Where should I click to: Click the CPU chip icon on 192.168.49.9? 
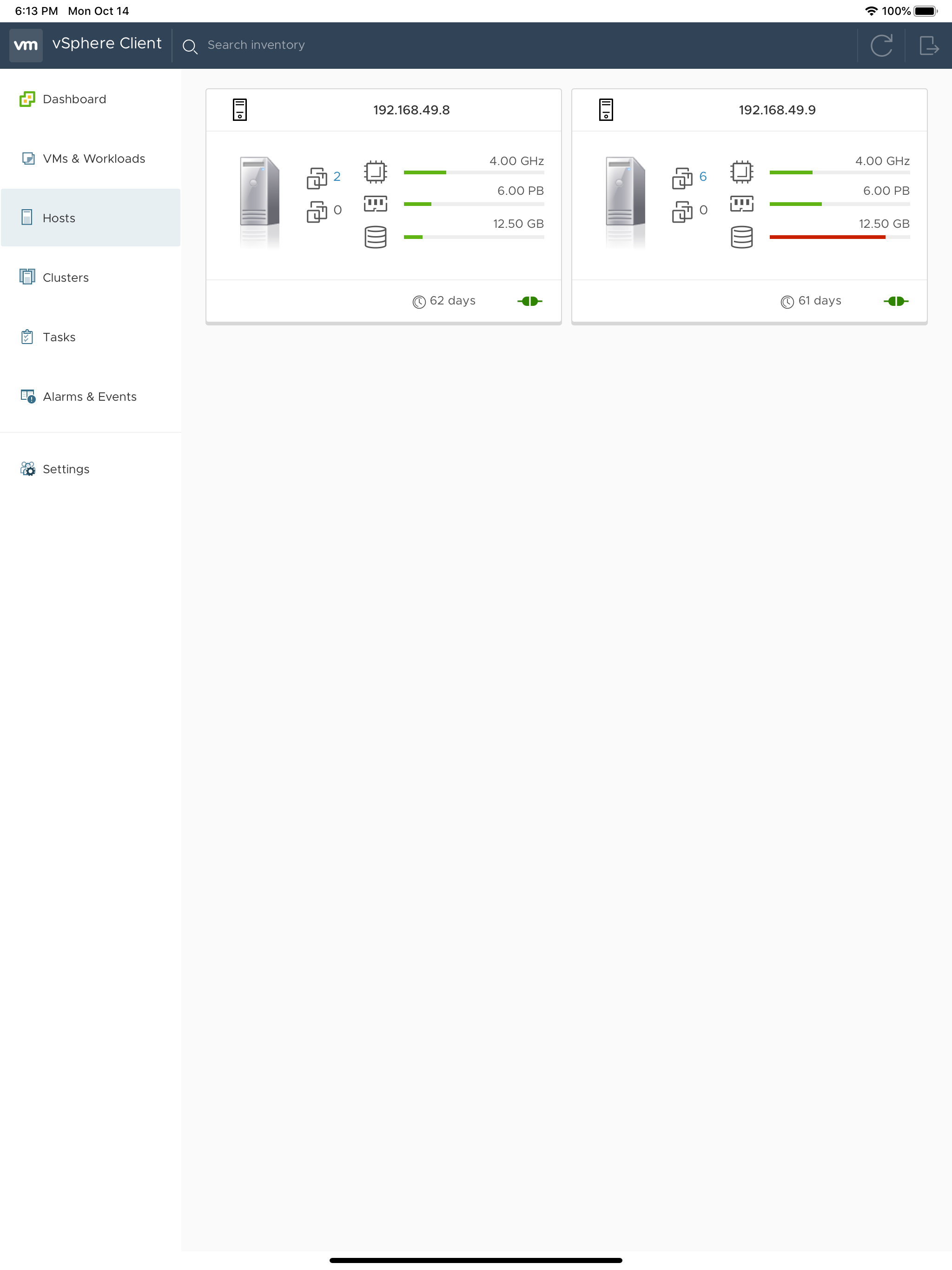741,172
